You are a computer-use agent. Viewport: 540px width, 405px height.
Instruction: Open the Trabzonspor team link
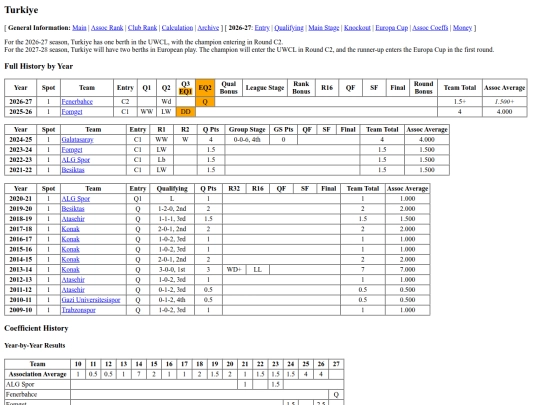tap(79, 310)
